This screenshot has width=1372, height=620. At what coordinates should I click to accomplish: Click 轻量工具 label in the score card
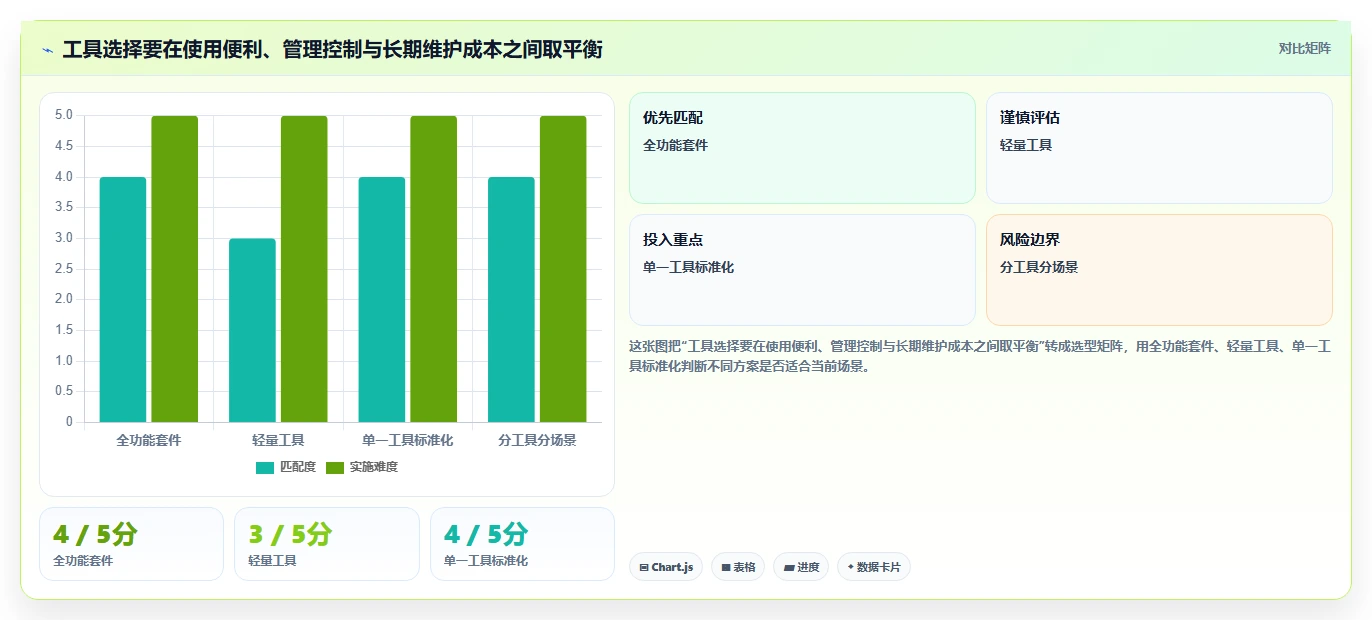pyautogui.click(x=272, y=561)
